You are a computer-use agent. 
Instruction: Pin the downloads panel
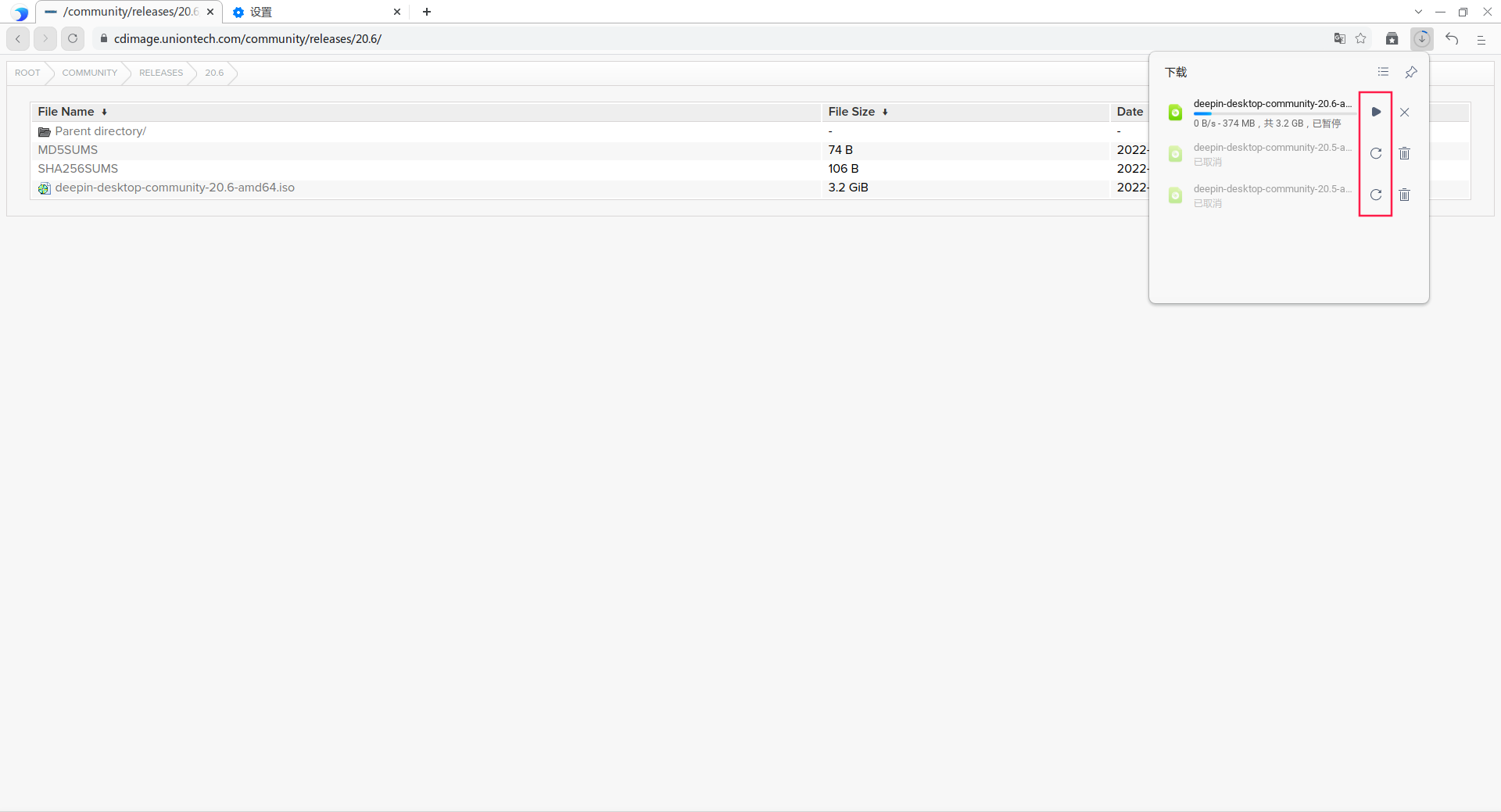click(1411, 72)
